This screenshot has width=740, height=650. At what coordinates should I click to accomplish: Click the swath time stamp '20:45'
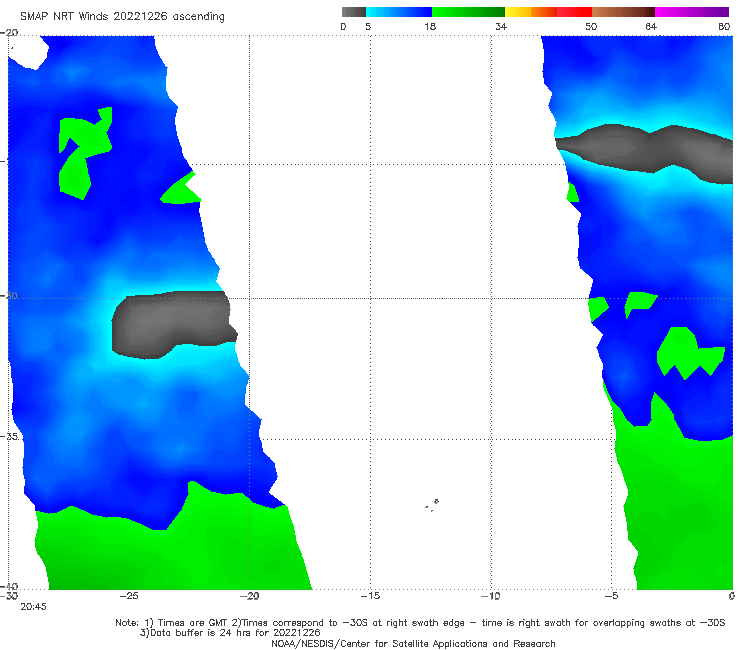click(33, 607)
